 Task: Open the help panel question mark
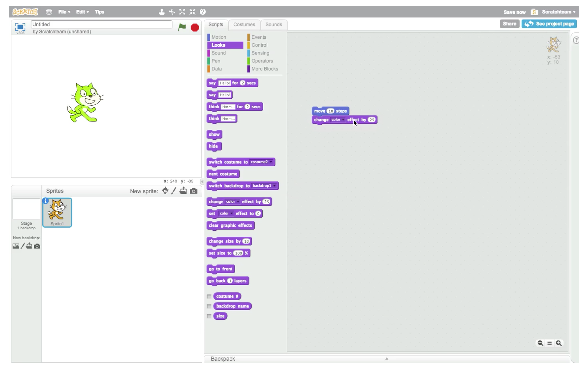click(x=576, y=40)
